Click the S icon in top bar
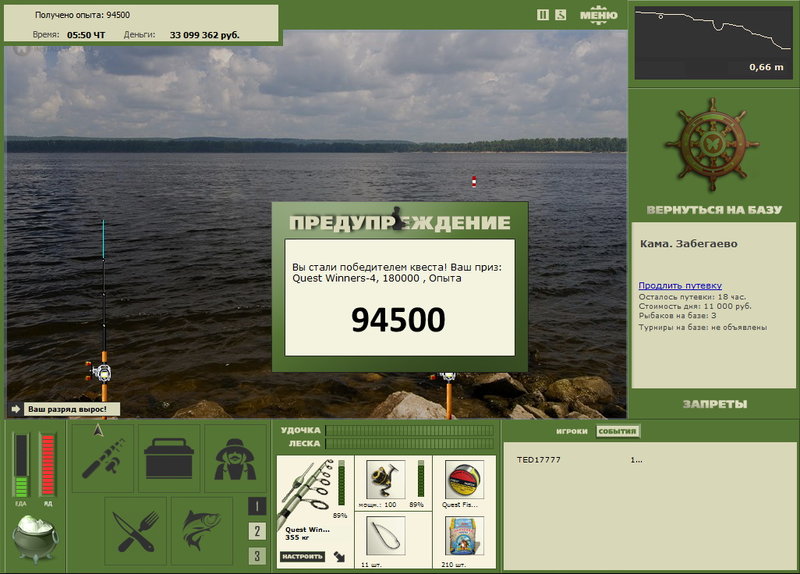 pos(560,15)
